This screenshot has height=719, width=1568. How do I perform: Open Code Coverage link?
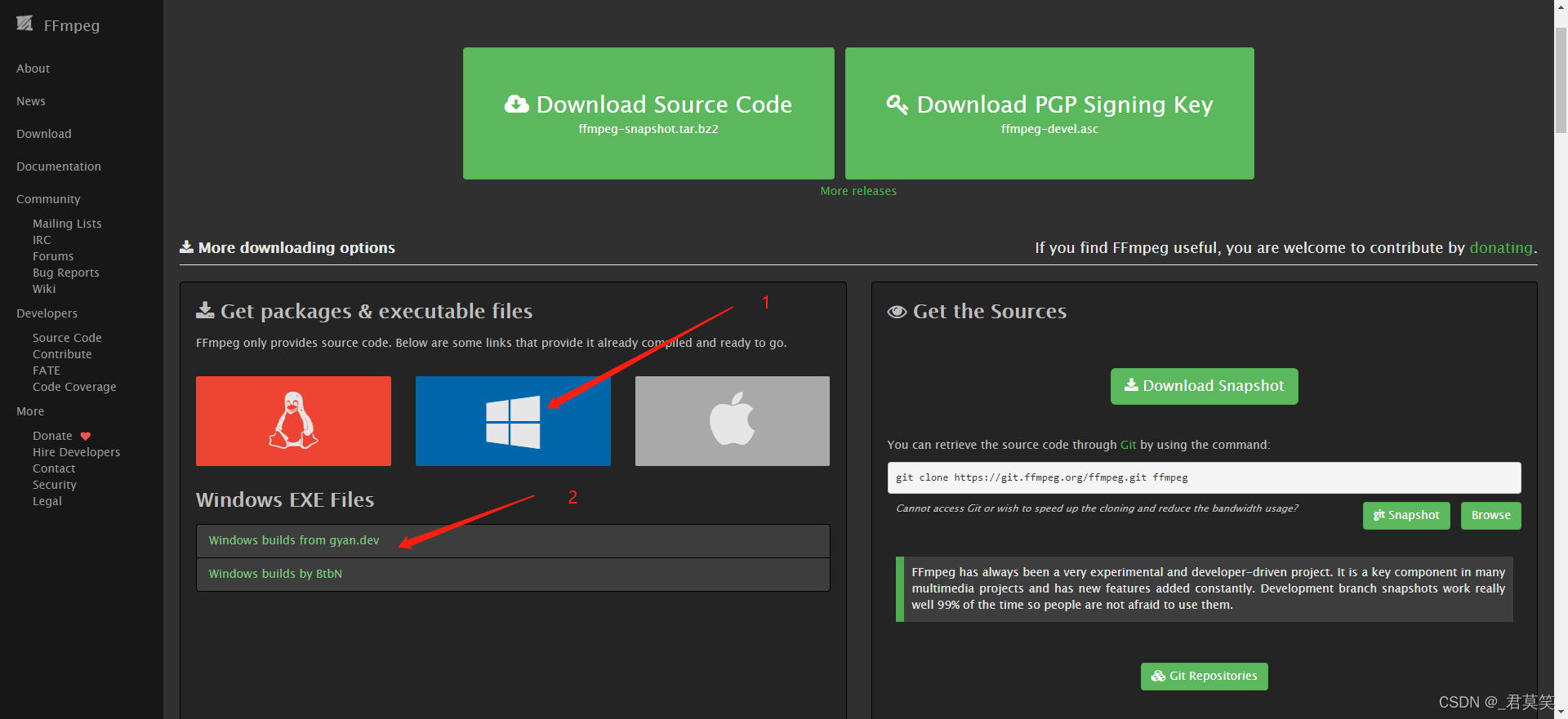pos(74,387)
